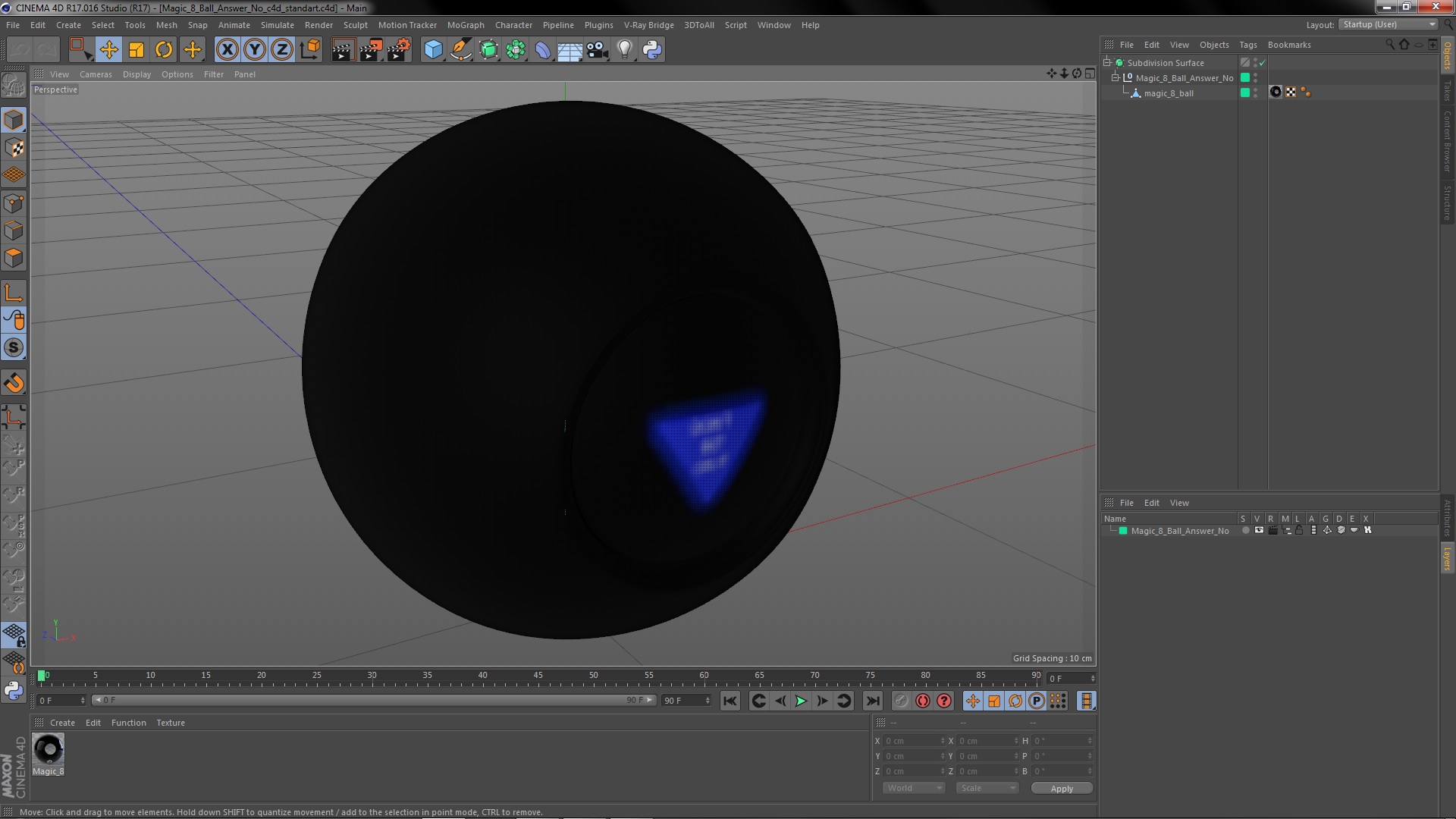Click frame 45 on the timeline ruler

pyautogui.click(x=538, y=676)
